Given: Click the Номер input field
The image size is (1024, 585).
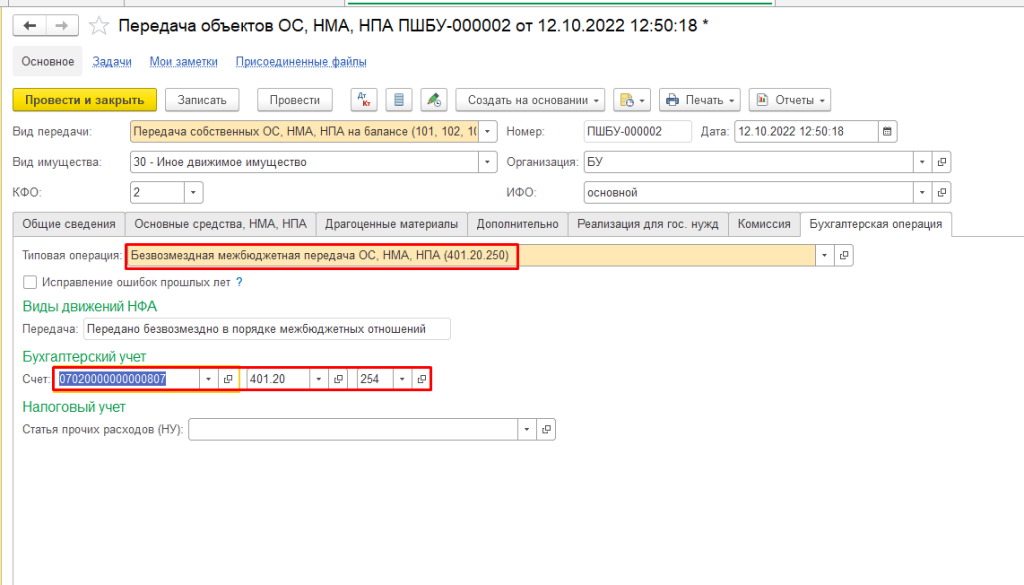Looking at the screenshot, I should (637, 131).
